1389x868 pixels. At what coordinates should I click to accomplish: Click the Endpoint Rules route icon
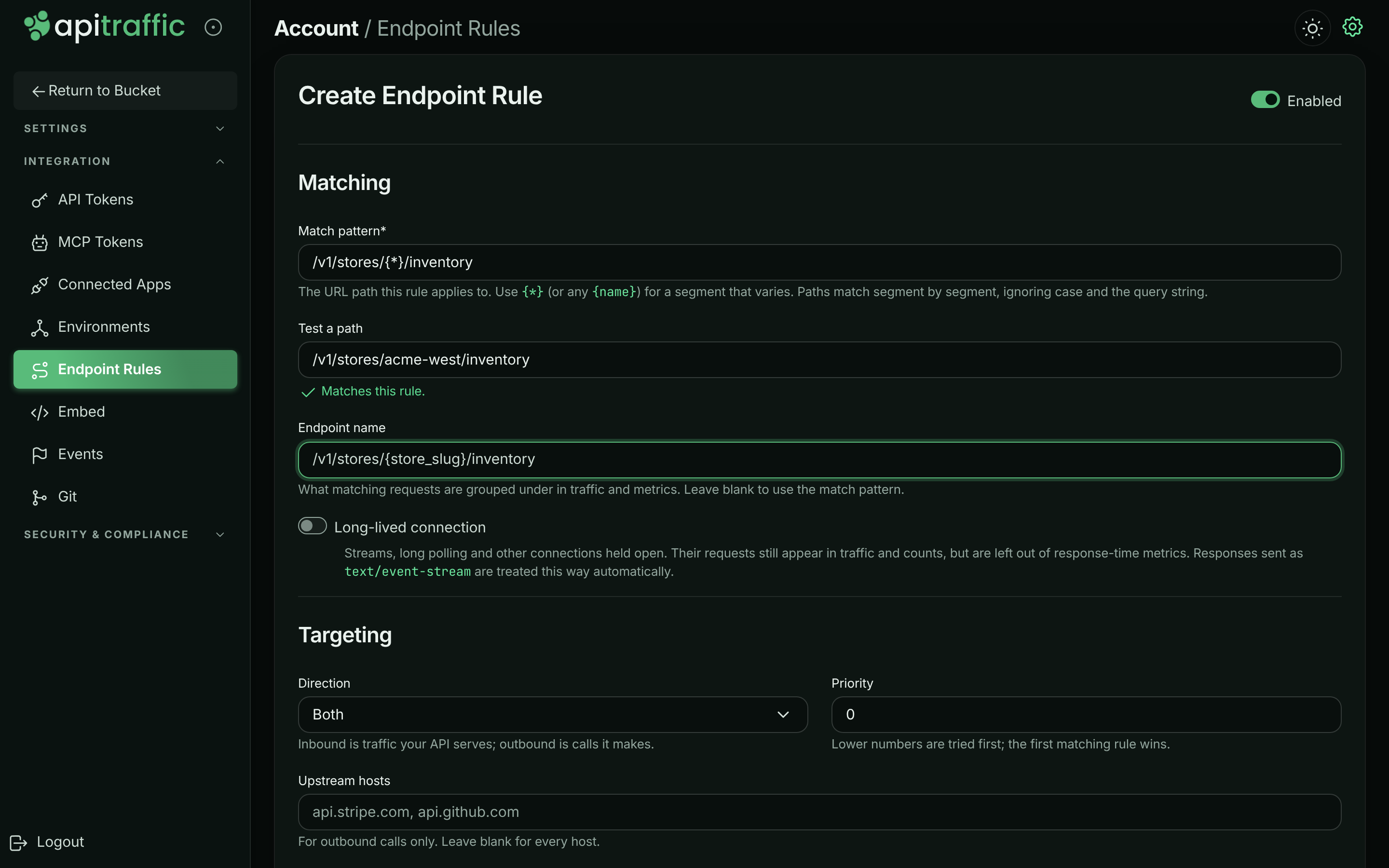39,370
